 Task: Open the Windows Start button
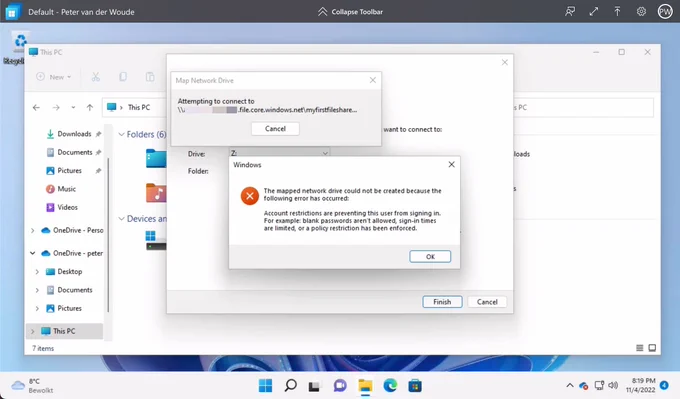coord(265,385)
